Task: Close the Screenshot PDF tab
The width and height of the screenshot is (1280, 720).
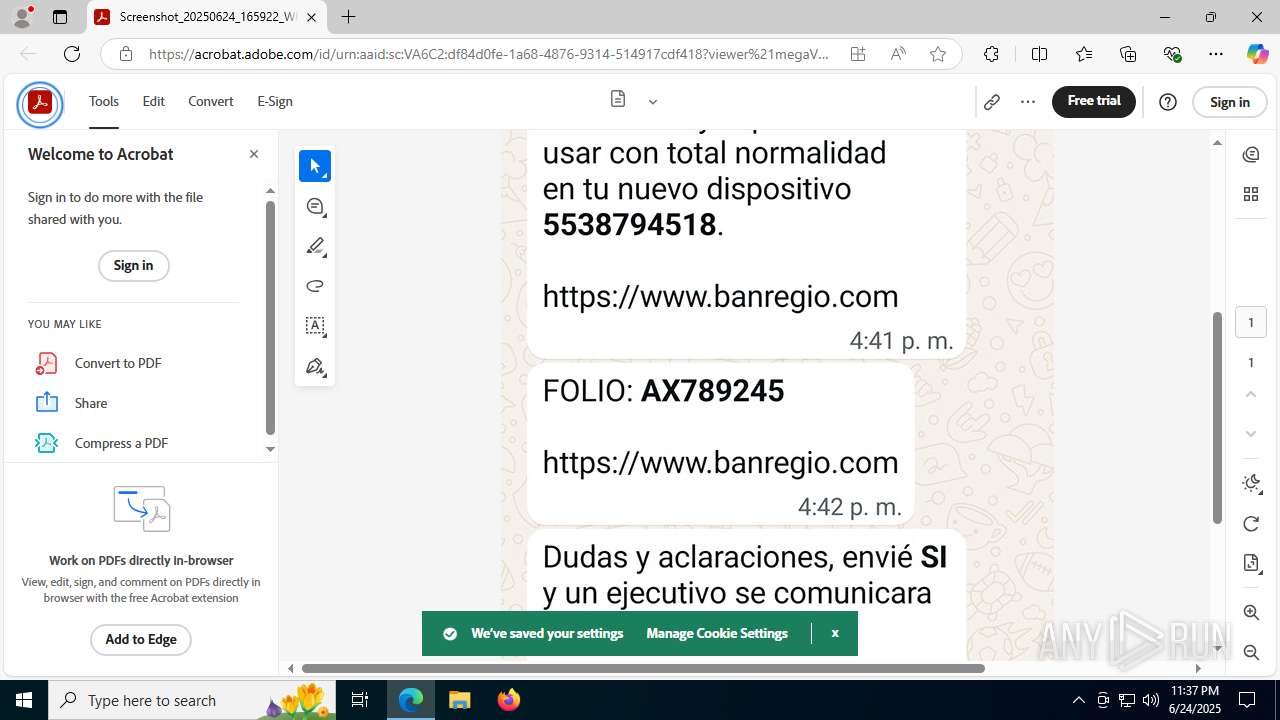Action: tap(311, 17)
